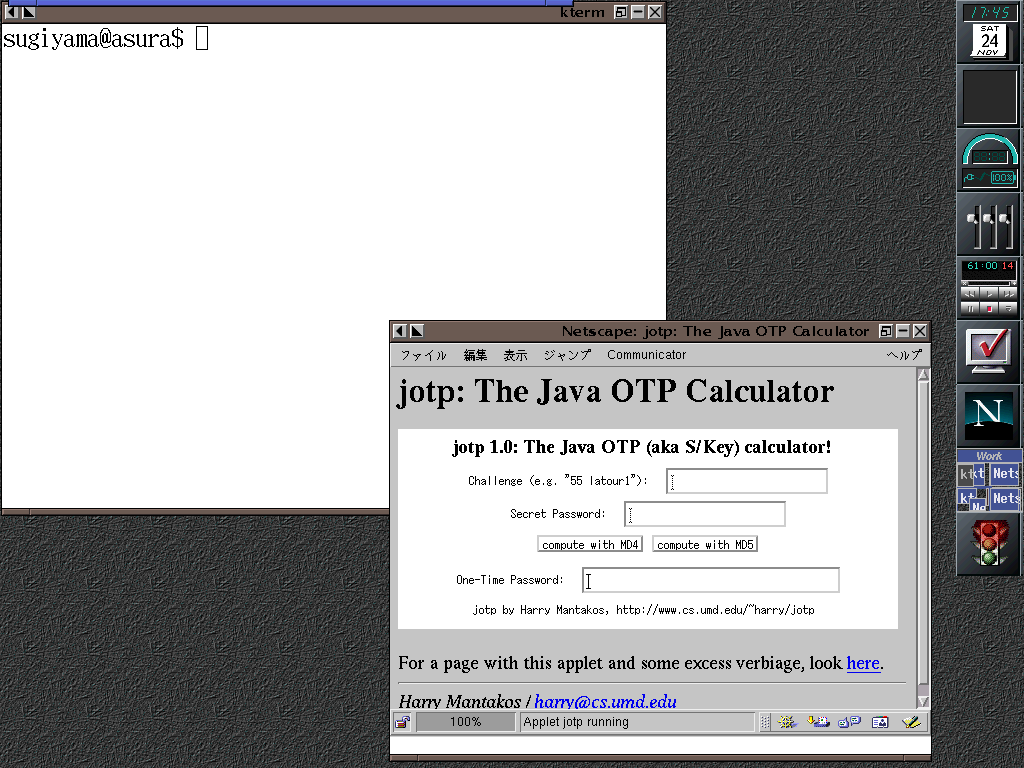Click the Netscape titlebar second triangle button

[x=416, y=331]
